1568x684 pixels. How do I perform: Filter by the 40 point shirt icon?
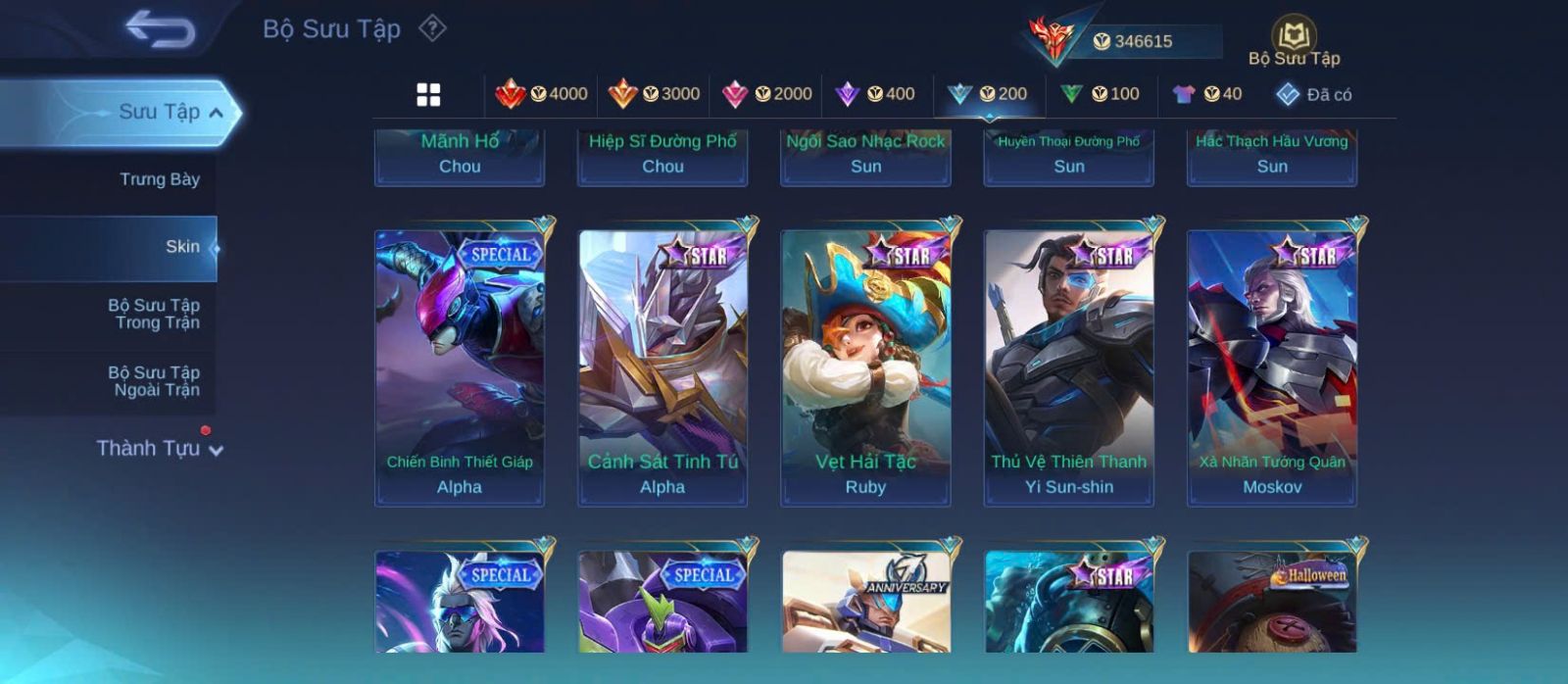click(1207, 94)
